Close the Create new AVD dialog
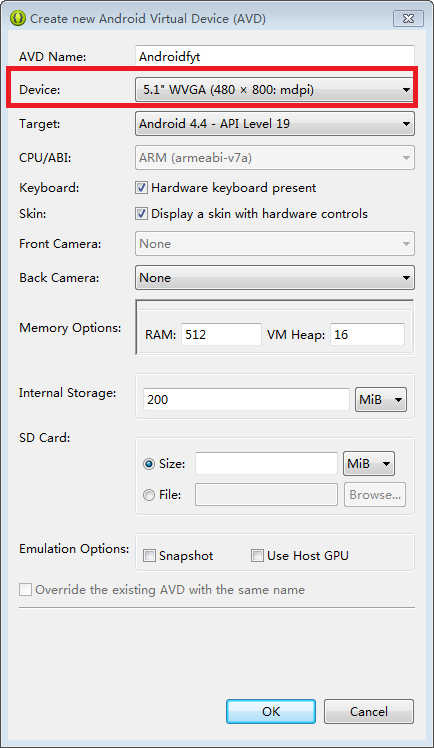This screenshot has height=748, width=434. (408, 19)
